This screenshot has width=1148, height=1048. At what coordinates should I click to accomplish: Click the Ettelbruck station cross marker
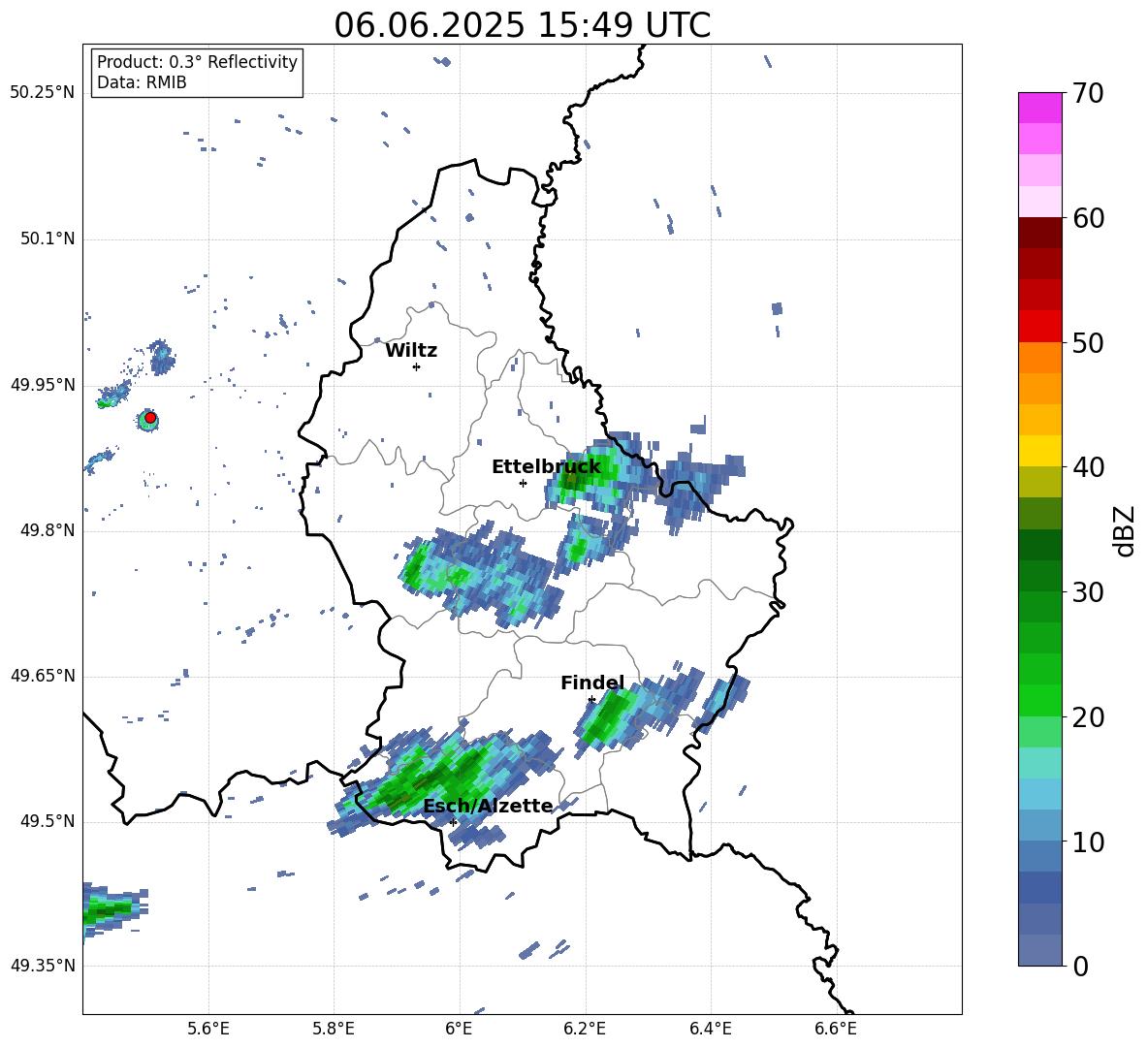[x=523, y=483]
